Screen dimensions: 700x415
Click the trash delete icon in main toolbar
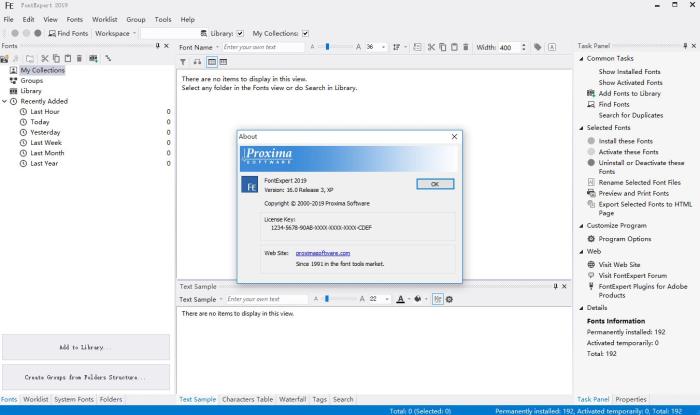tap(466, 47)
